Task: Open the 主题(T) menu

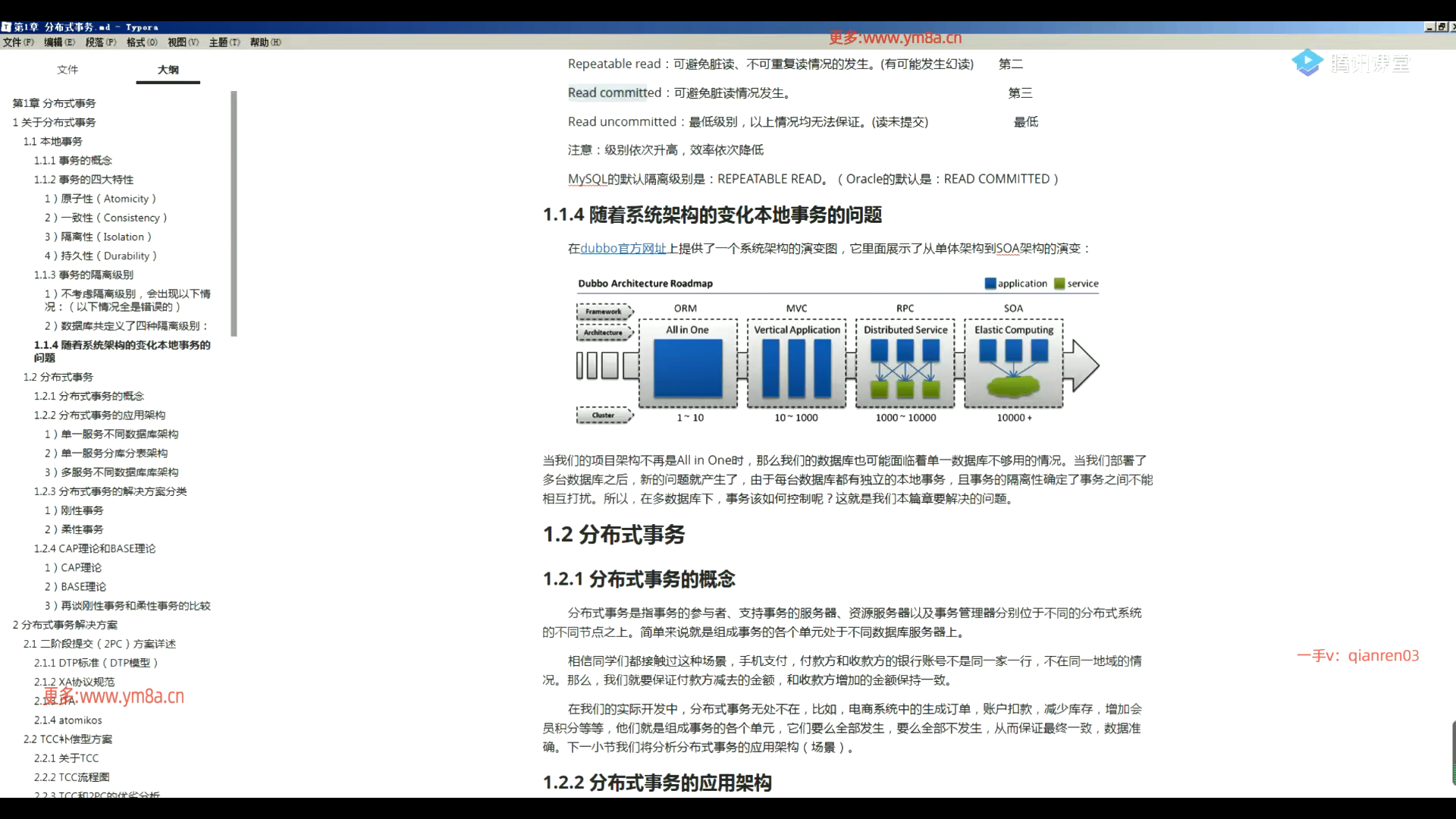Action: tap(224, 42)
